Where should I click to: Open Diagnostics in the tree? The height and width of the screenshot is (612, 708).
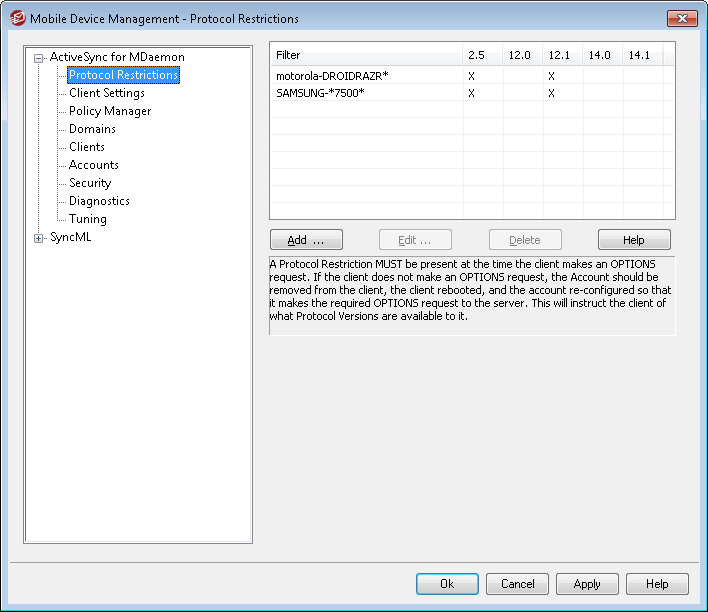(x=99, y=201)
